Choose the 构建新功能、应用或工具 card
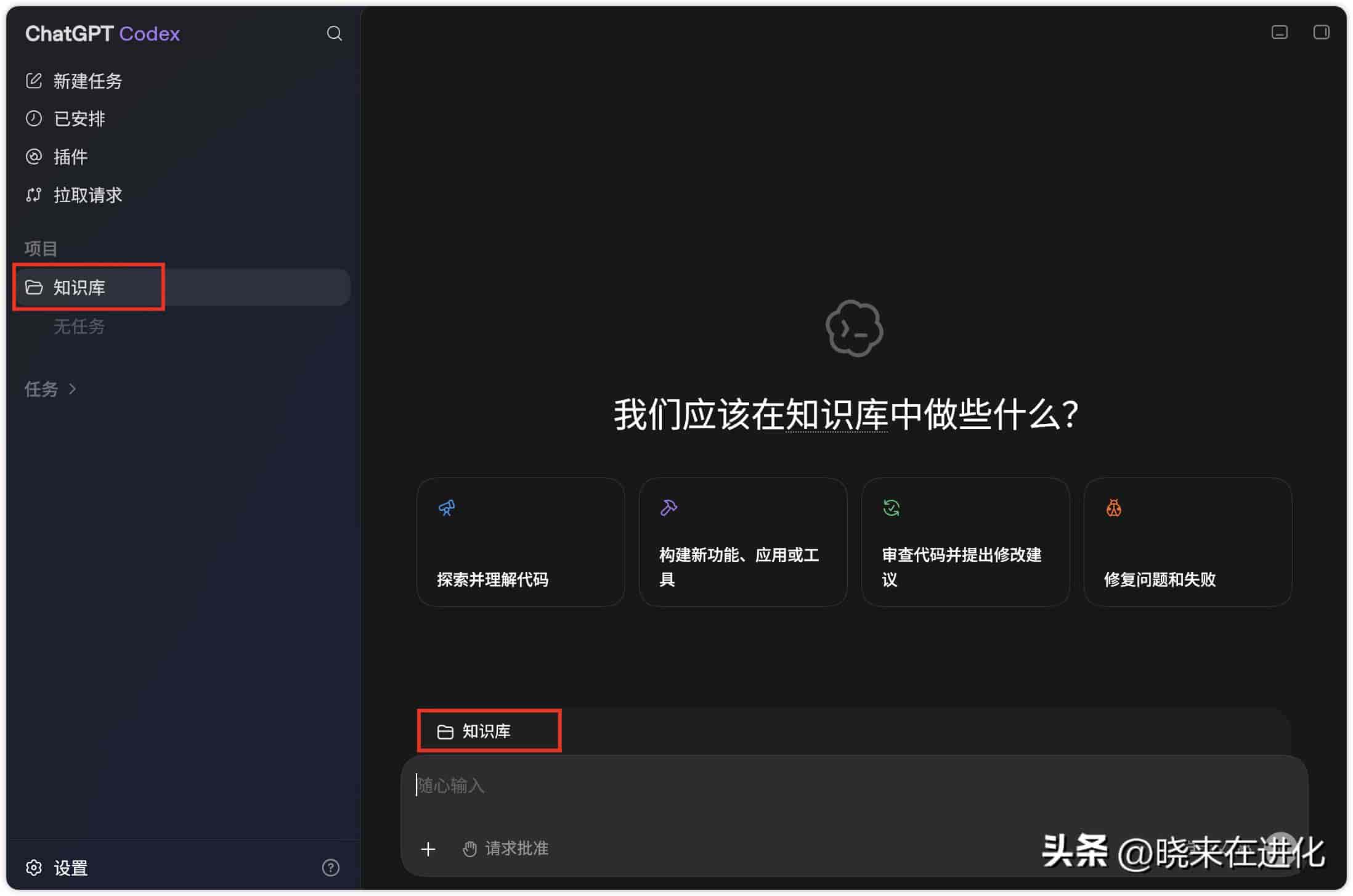 coord(743,542)
